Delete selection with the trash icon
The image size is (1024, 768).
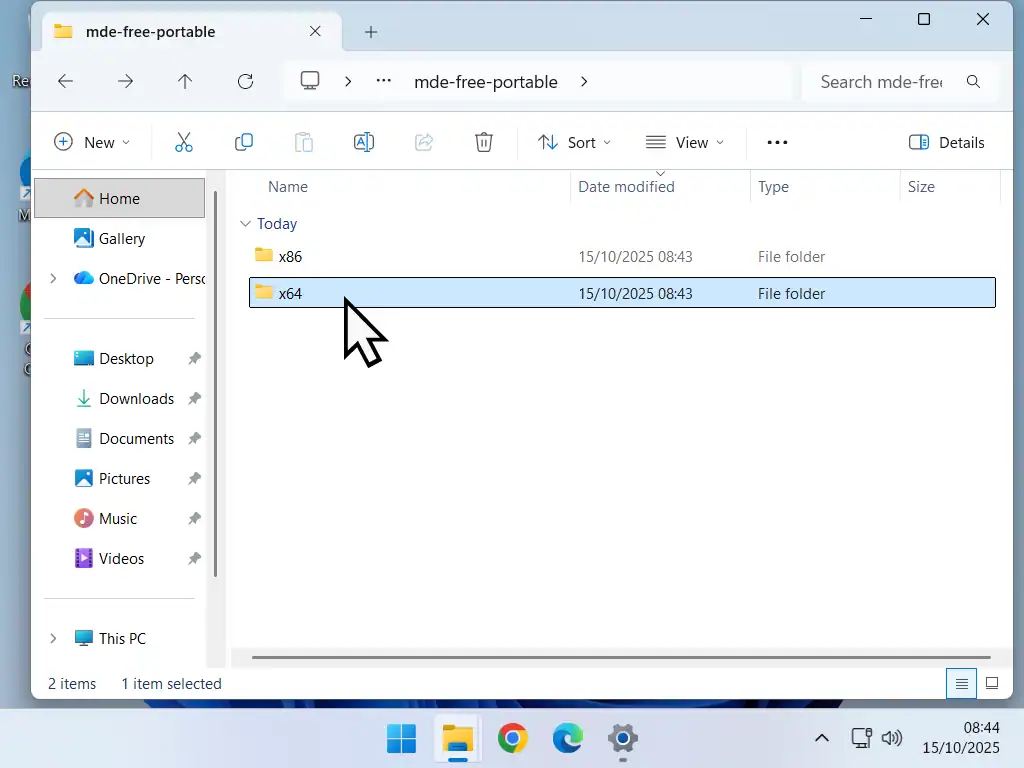(x=484, y=142)
